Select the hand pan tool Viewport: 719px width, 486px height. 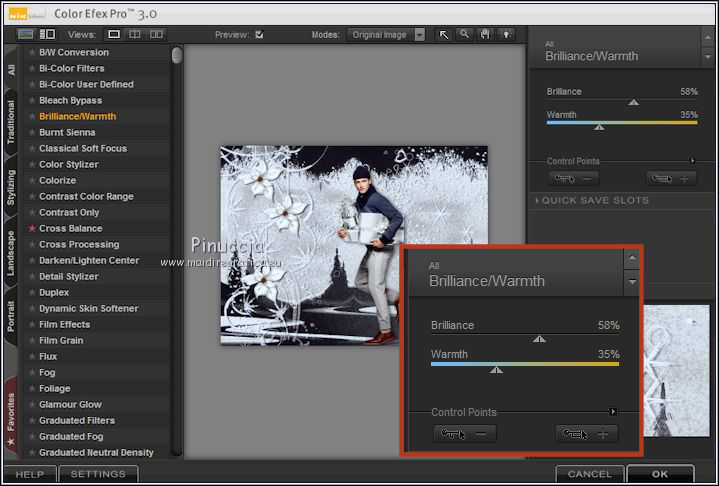485,34
